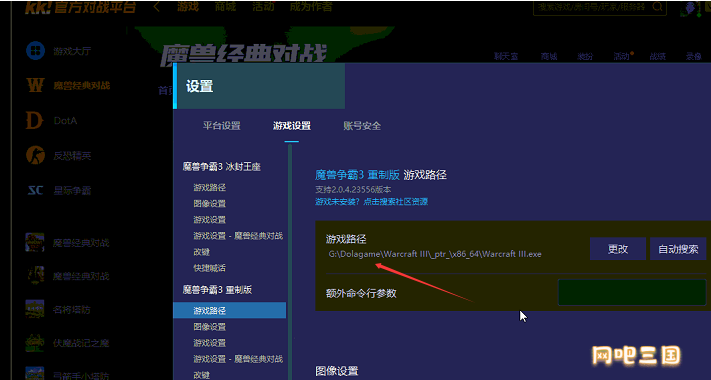This screenshot has height=380, width=711.
Task: Switch to the 账号安全 tab
Action: click(362, 126)
